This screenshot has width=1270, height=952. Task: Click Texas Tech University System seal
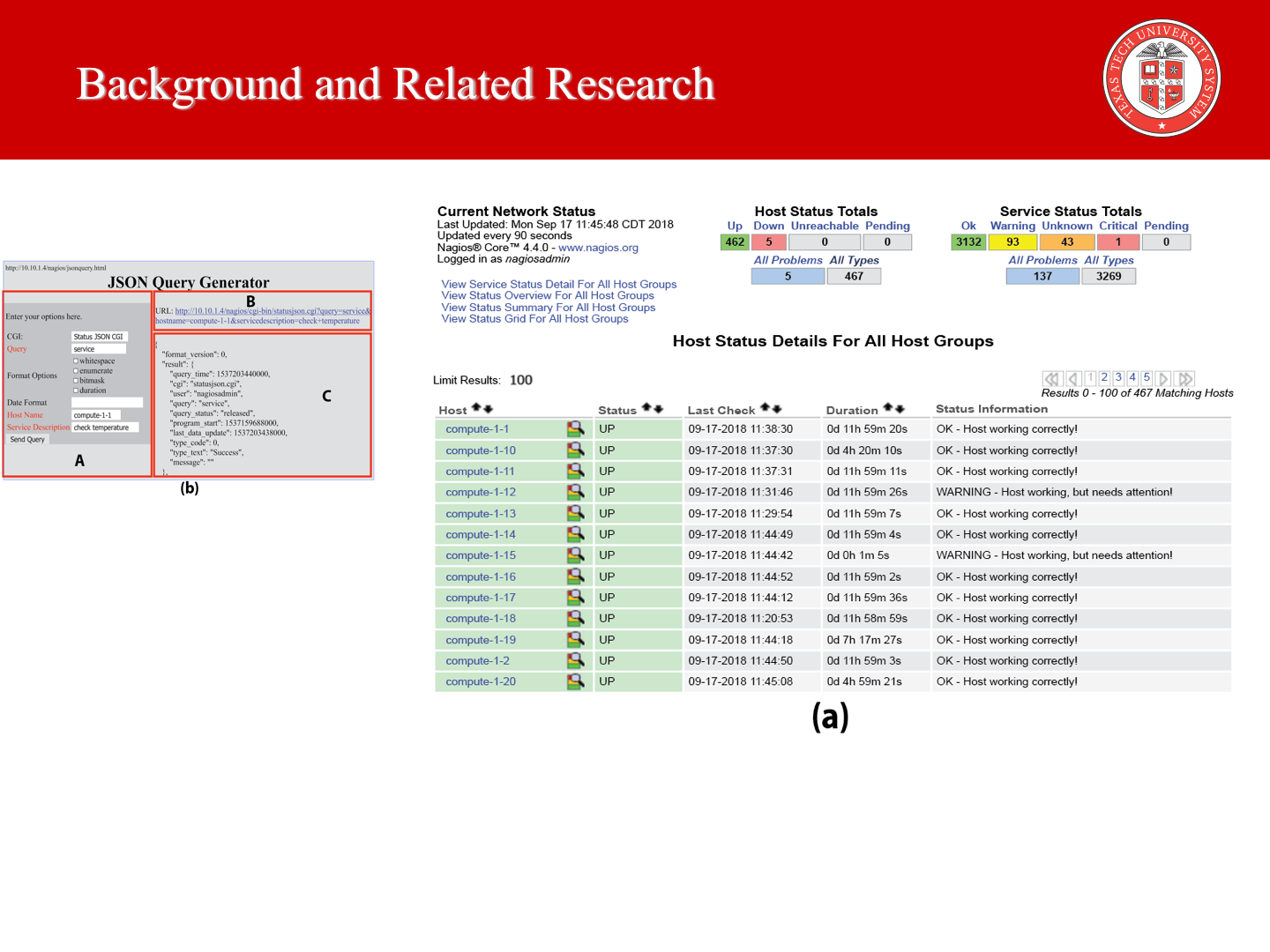click(x=1162, y=78)
